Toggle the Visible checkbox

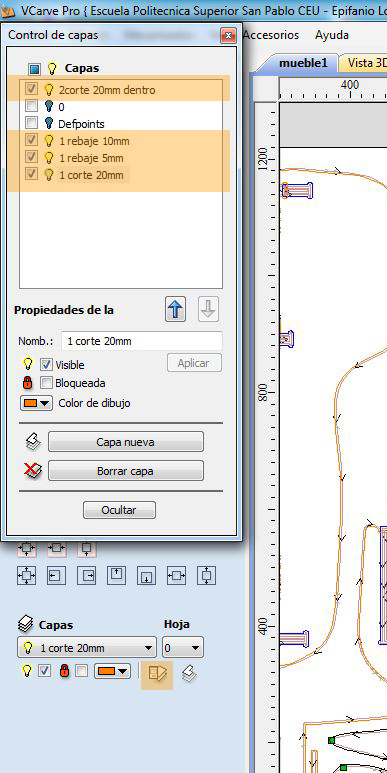[46, 365]
